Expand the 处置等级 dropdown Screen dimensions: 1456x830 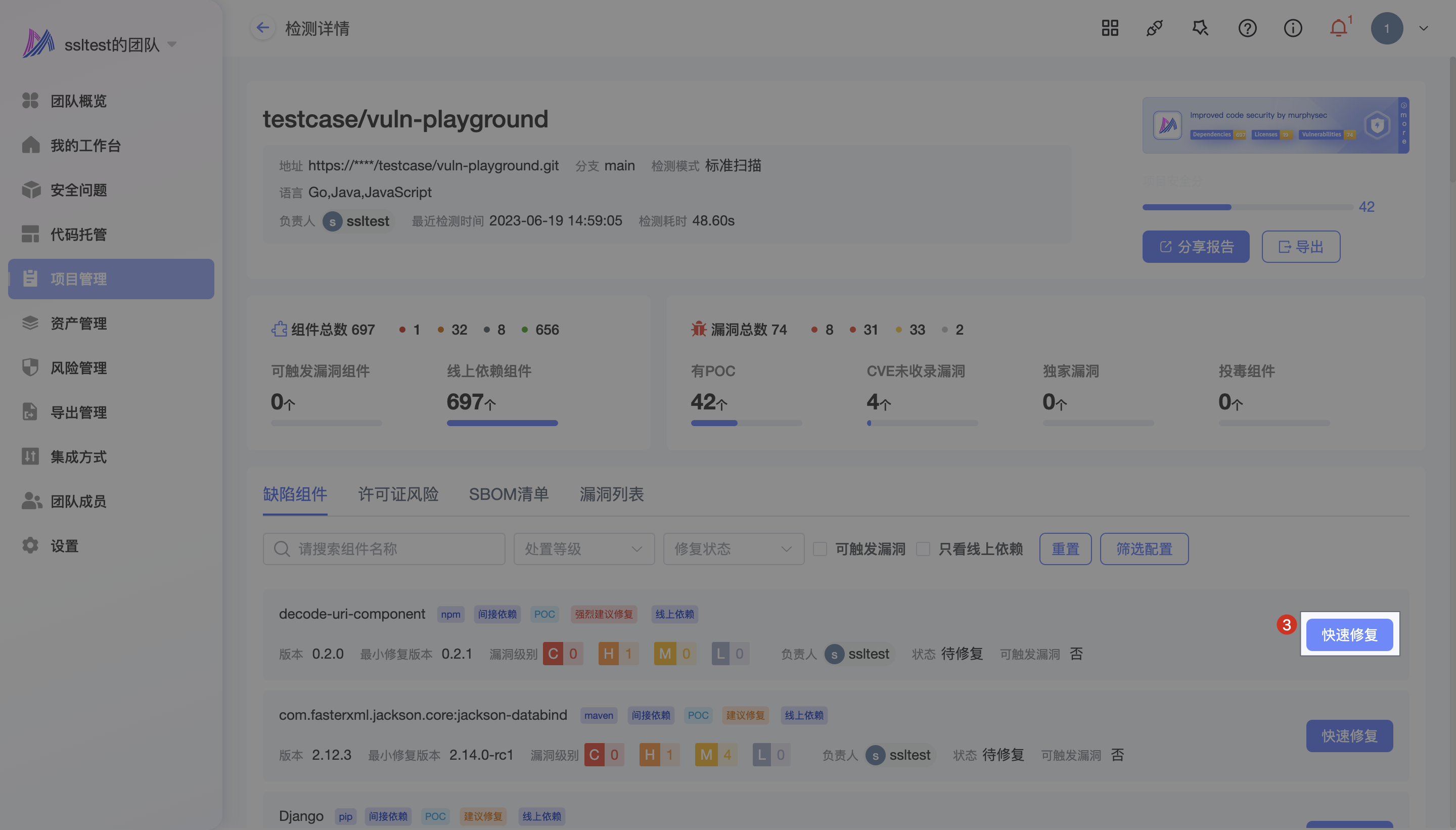click(x=584, y=549)
